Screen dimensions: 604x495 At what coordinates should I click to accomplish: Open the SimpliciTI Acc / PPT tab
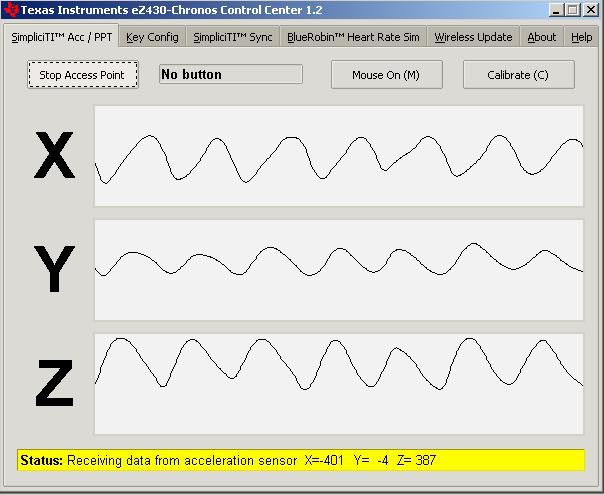coord(61,37)
